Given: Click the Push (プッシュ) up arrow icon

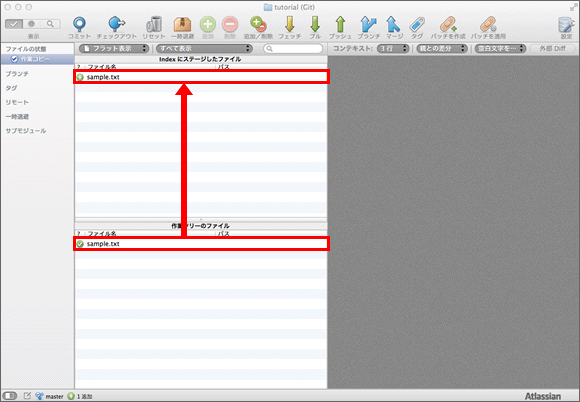Looking at the screenshot, I should coord(340,24).
